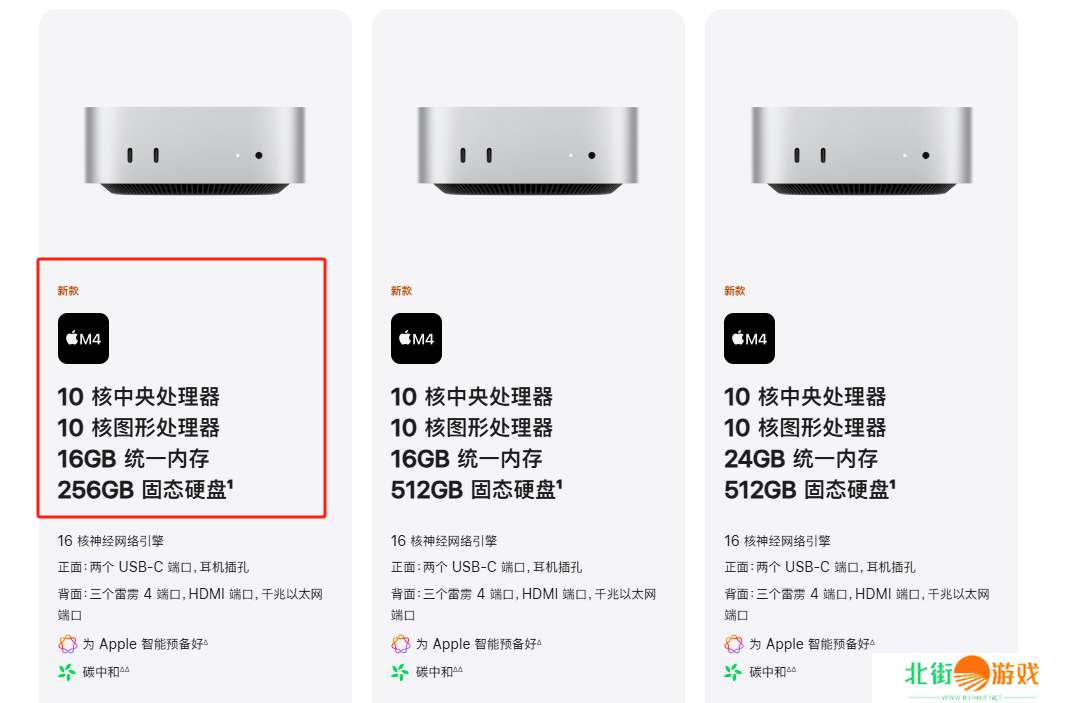
Task: Select the rightmost Mac mini product image
Action: tap(861, 150)
